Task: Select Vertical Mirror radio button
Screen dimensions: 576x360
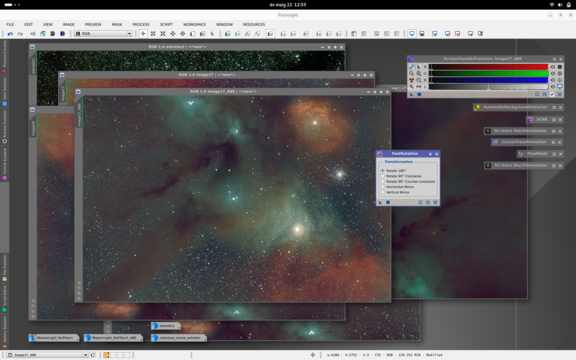Action: point(382,192)
